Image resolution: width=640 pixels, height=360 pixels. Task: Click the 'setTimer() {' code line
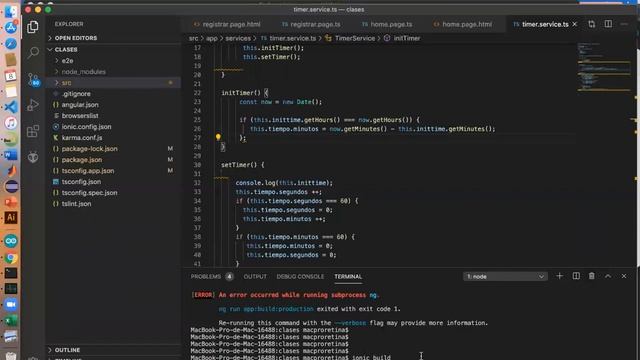[x=242, y=165]
